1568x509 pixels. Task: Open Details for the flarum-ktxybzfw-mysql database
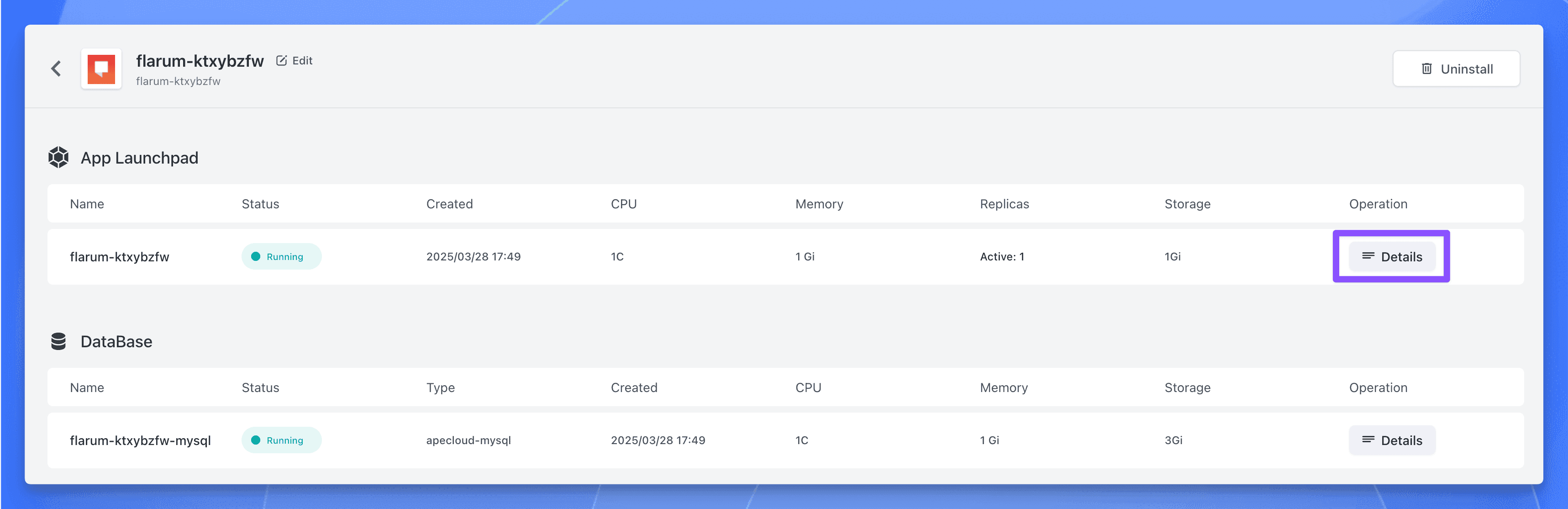1391,440
